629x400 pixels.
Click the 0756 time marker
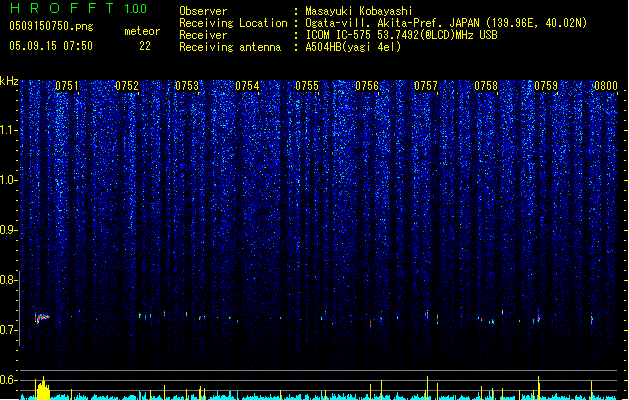367,86
